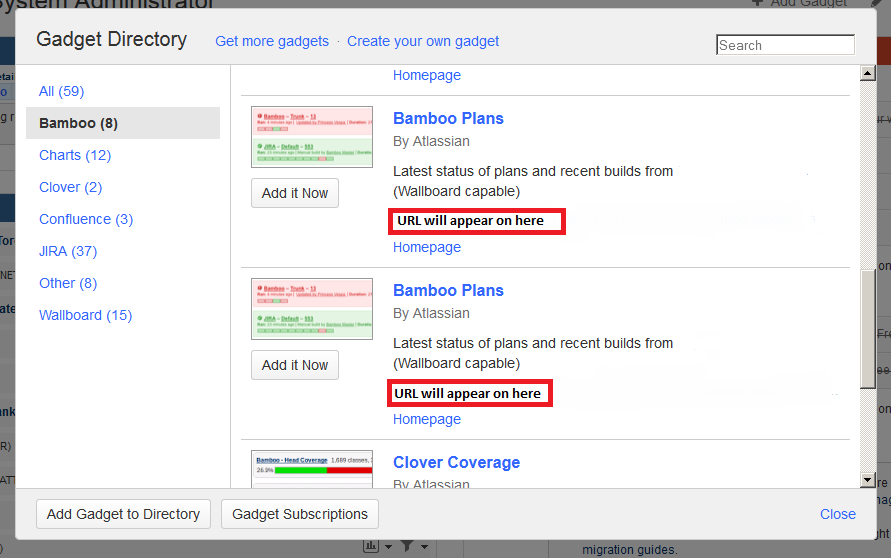Add the second Bamboo Plans gadget now
This screenshot has height=558, width=891.
pos(295,365)
